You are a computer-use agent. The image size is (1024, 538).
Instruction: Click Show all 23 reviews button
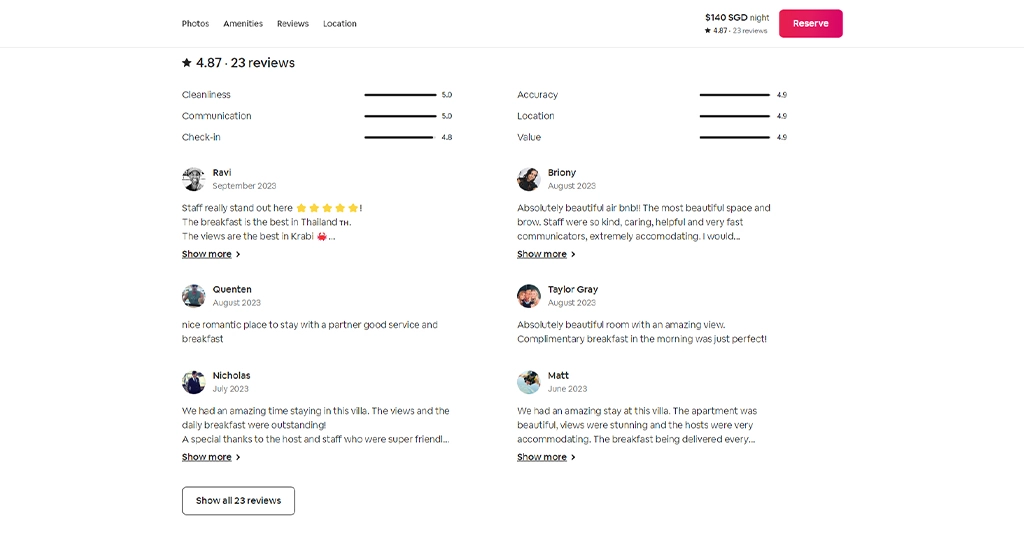point(238,501)
